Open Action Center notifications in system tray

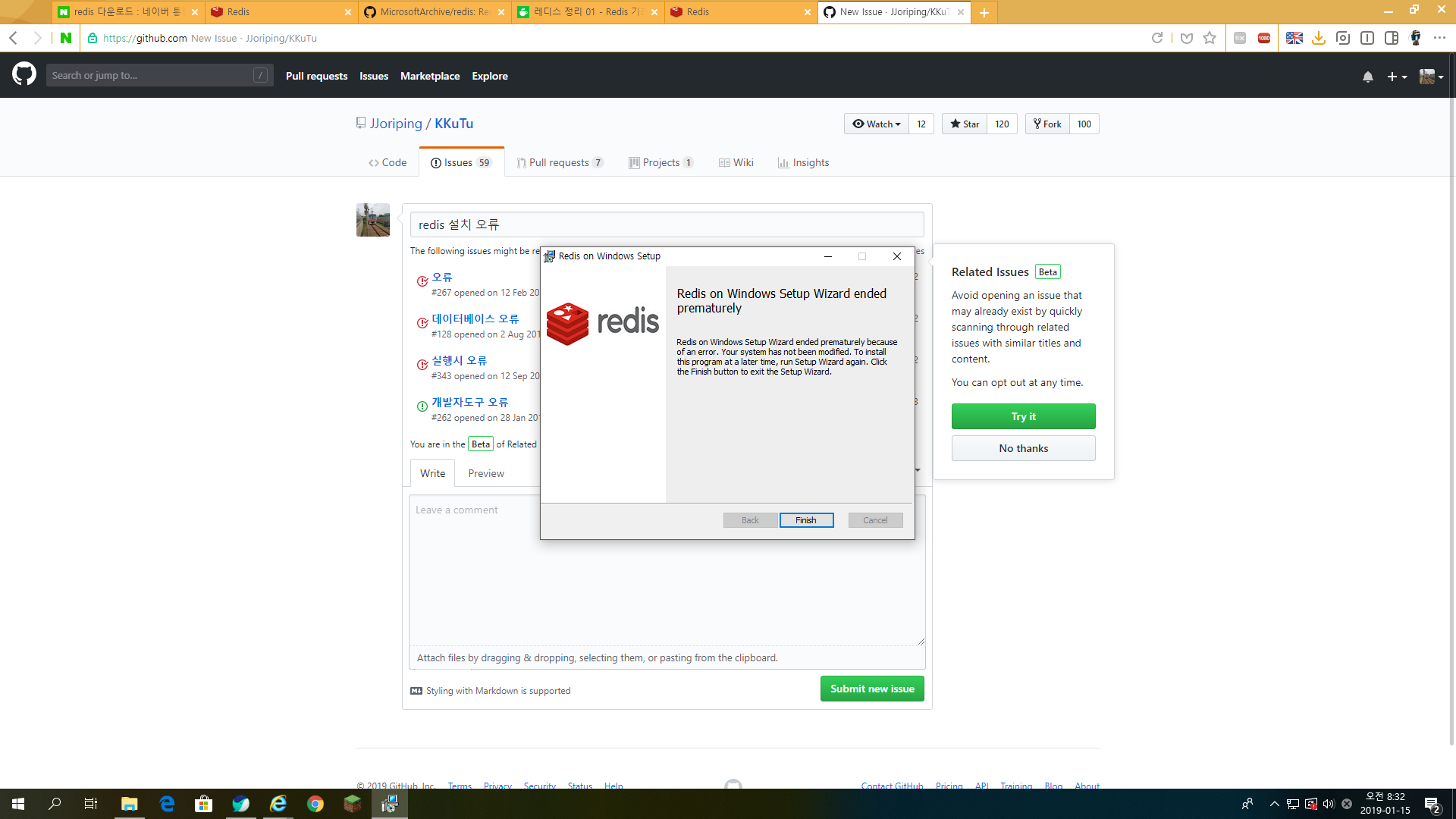point(1432,803)
